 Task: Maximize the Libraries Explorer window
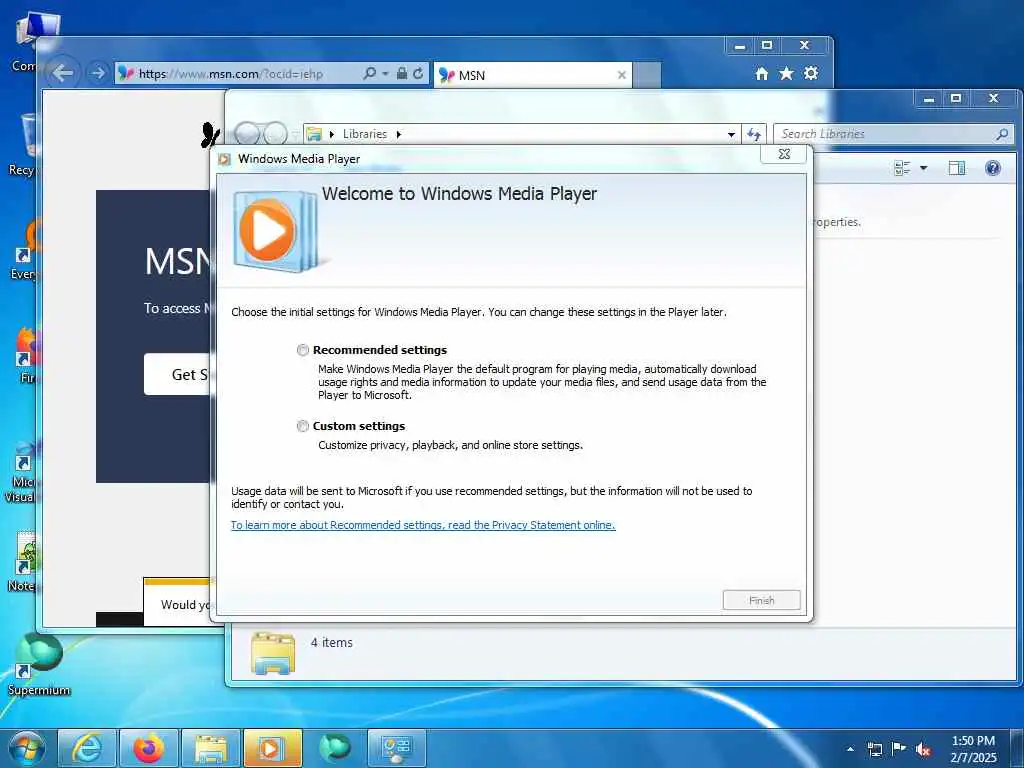(x=955, y=98)
